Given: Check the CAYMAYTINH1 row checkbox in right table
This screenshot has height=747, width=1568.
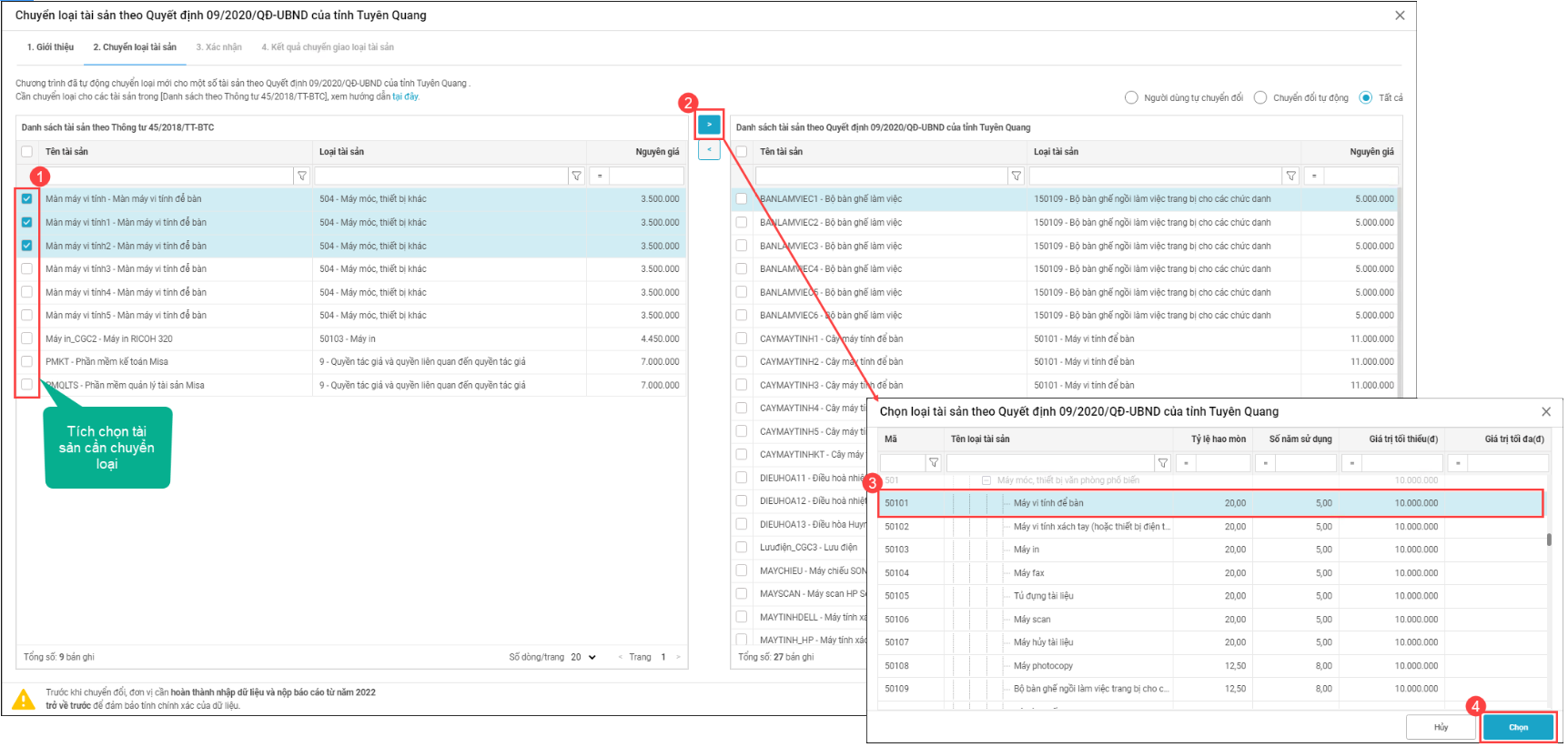Looking at the screenshot, I should click(741, 338).
